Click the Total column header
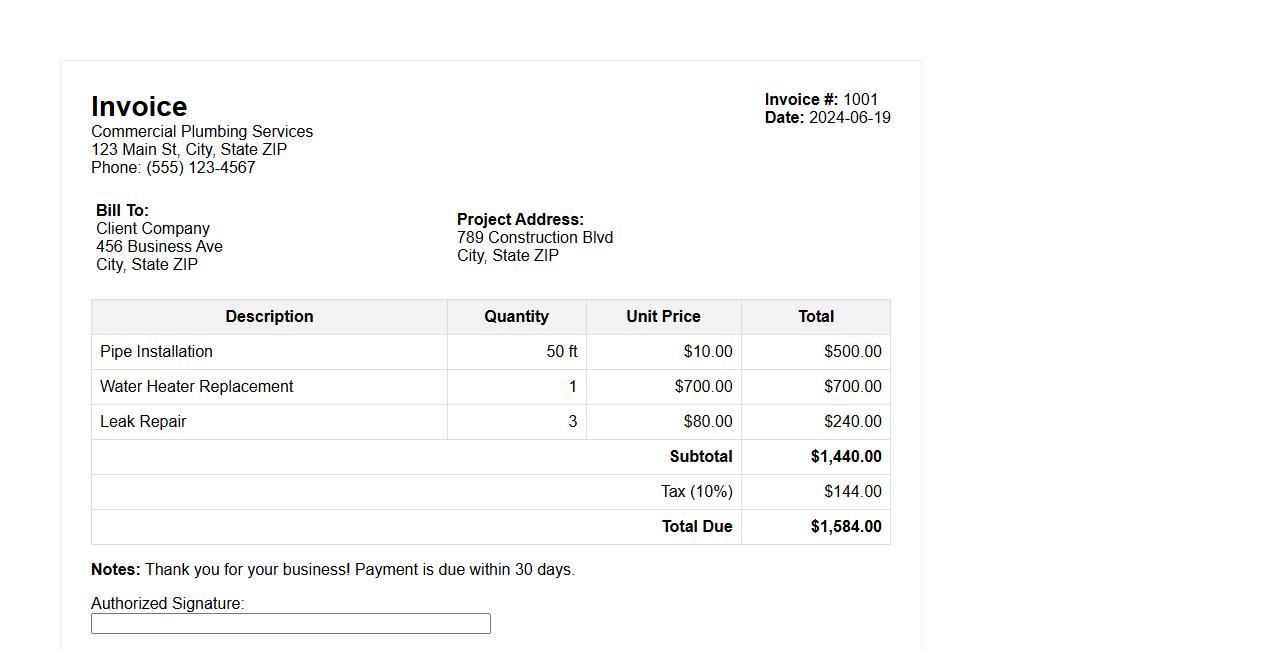This screenshot has width=1278, height=650. click(815, 316)
